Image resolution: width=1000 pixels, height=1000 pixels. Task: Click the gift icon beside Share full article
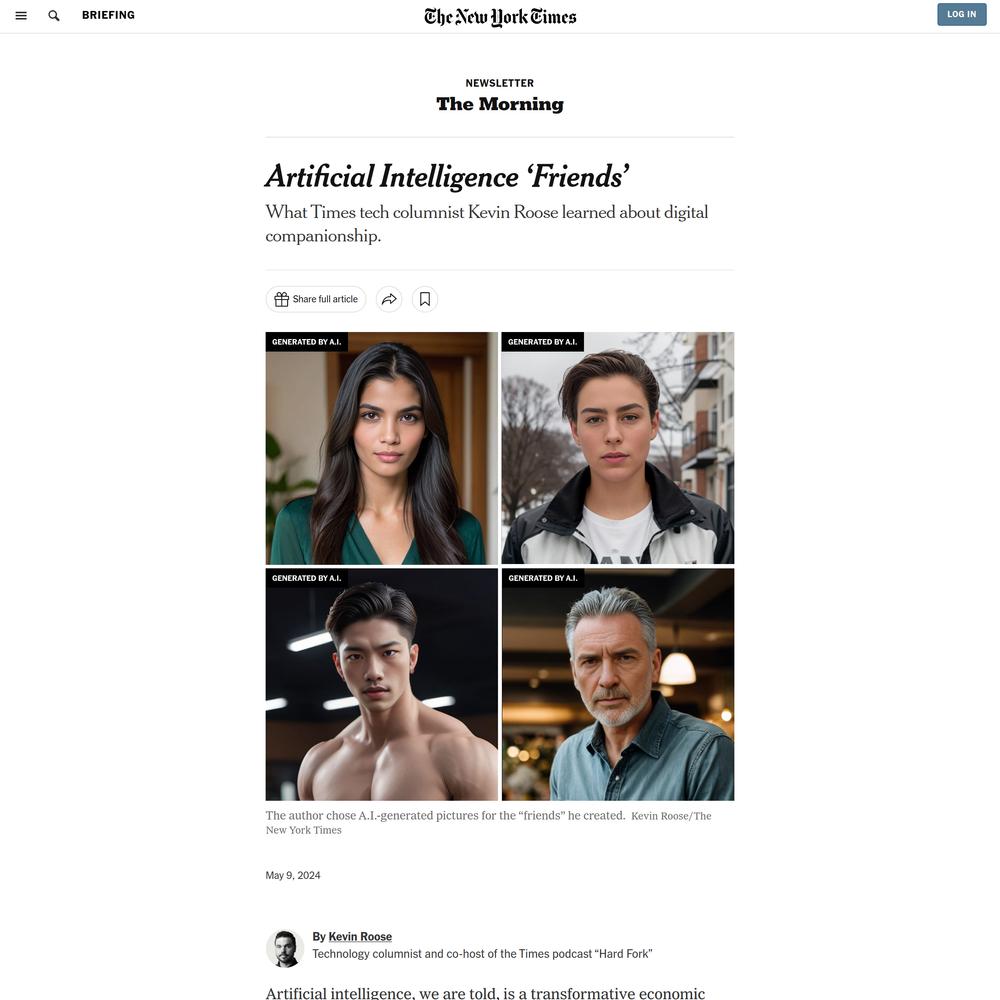click(x=281, y=299)
